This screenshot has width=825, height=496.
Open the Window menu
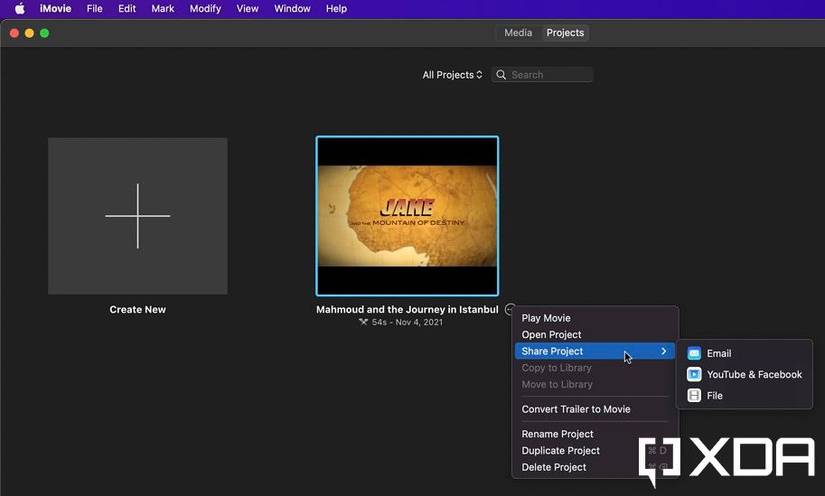(x=292, y=9)
